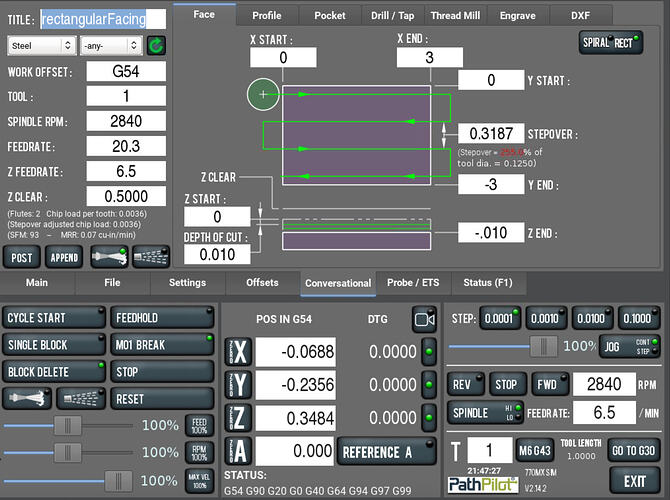This screenshot has height=500, width=670.
Task: Click FEEDHOLD
Action: pos(162,318)
